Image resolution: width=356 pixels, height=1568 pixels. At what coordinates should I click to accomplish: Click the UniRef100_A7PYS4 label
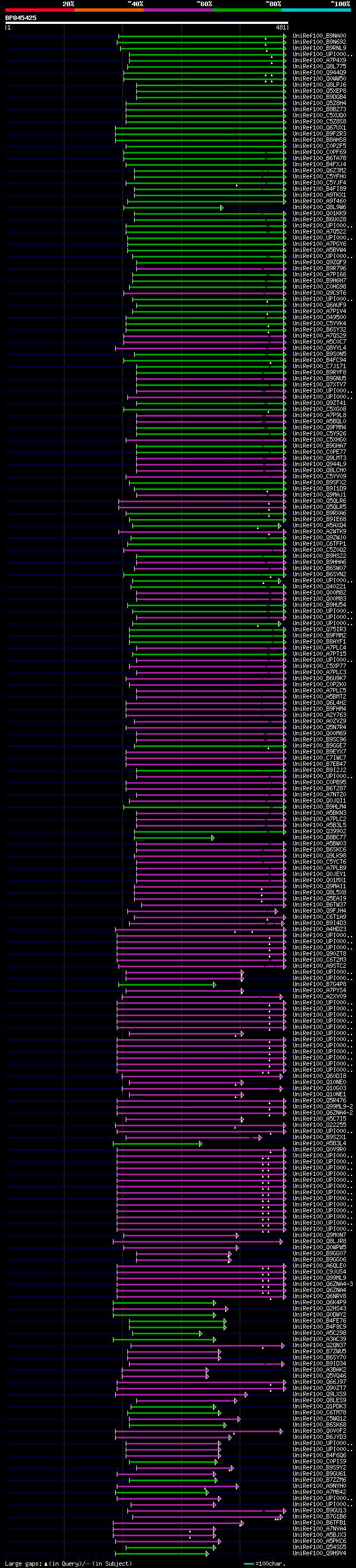tap(319, 990)
